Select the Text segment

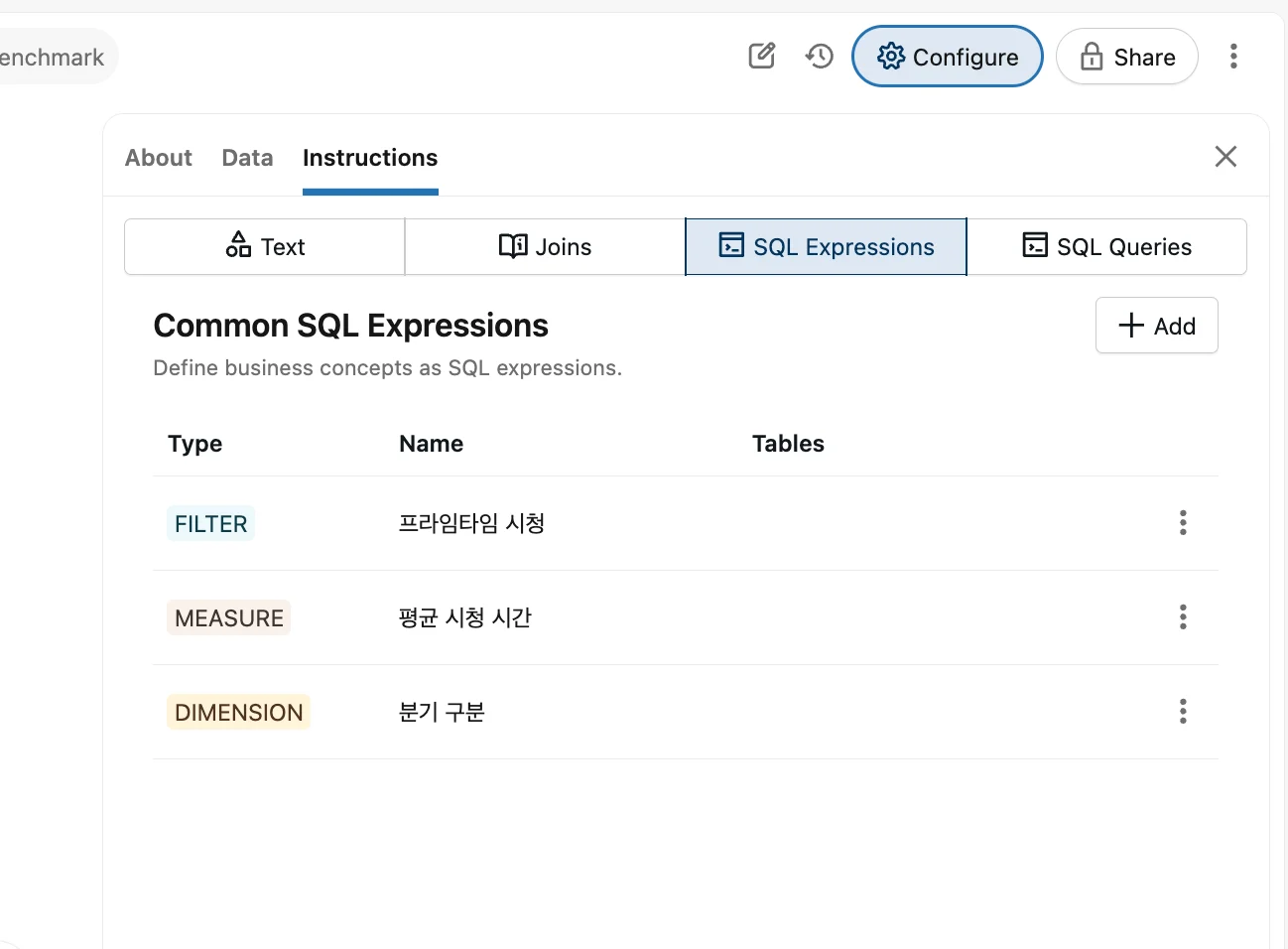[265, 246]
